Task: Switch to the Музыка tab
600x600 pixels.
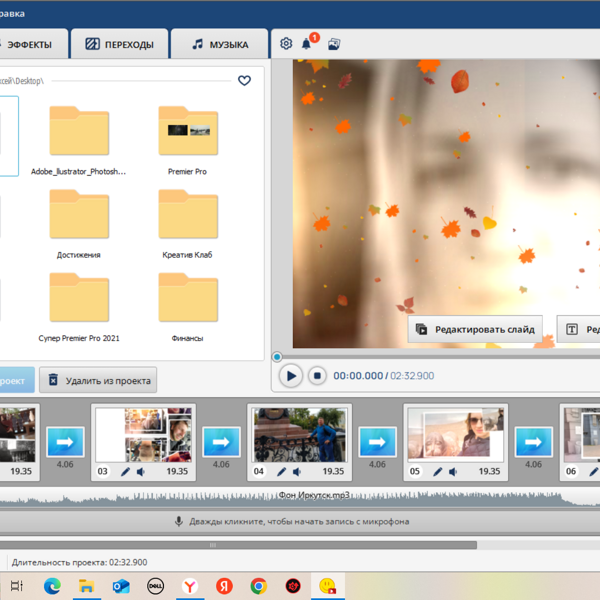Action: [x=220, y=44]
